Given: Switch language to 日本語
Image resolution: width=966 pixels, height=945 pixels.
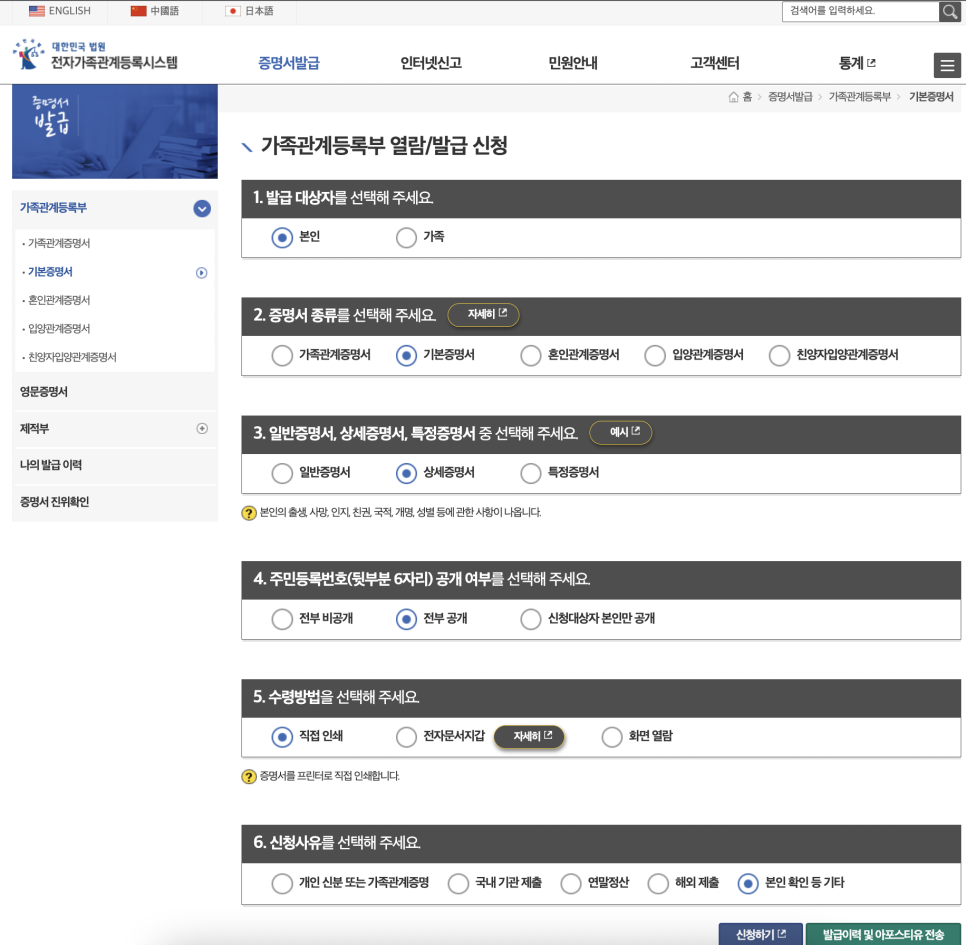Looking at the screenshot, I should tap(250, 11).
